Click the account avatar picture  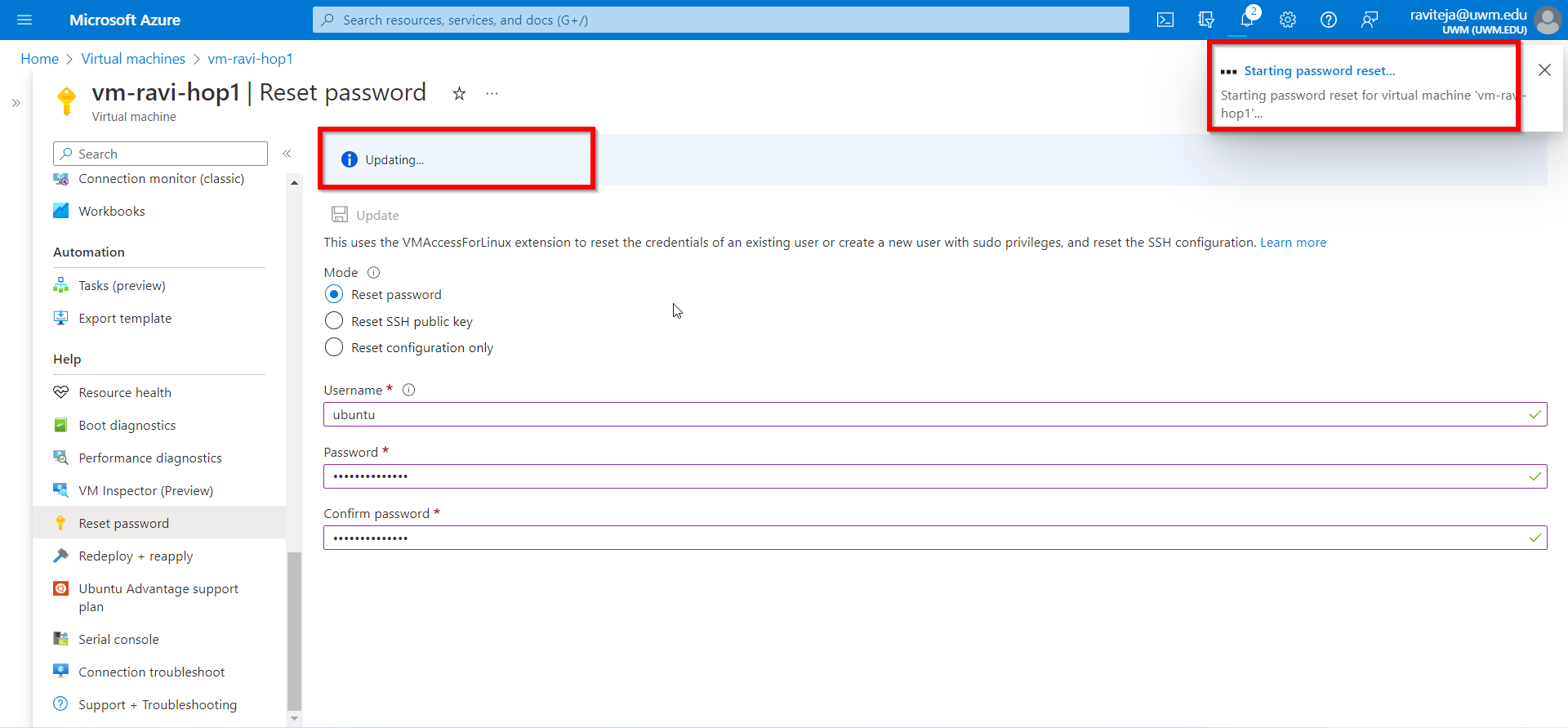click(x=1548, y=20)
